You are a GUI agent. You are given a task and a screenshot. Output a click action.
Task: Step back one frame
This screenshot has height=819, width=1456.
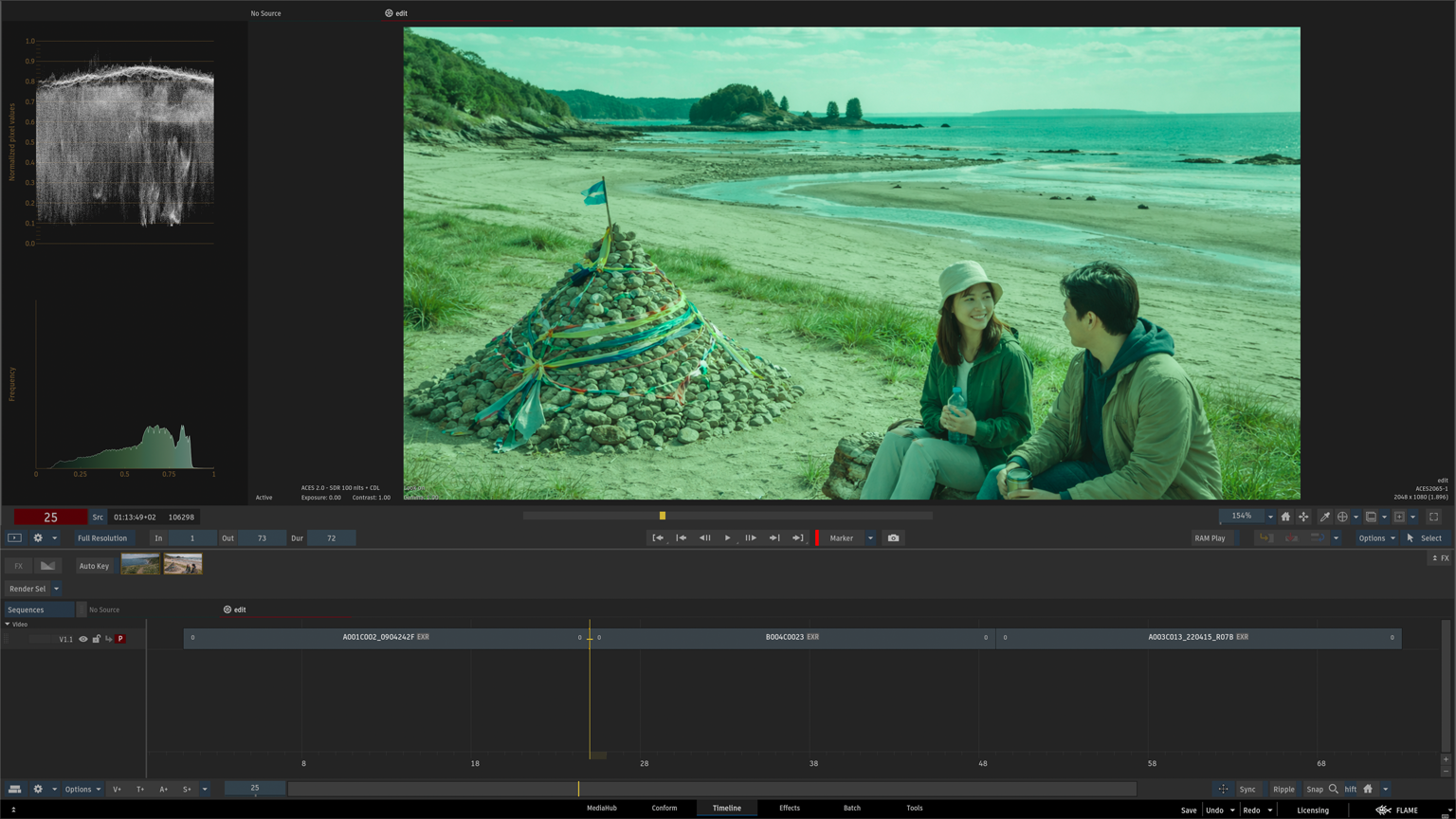704,538
